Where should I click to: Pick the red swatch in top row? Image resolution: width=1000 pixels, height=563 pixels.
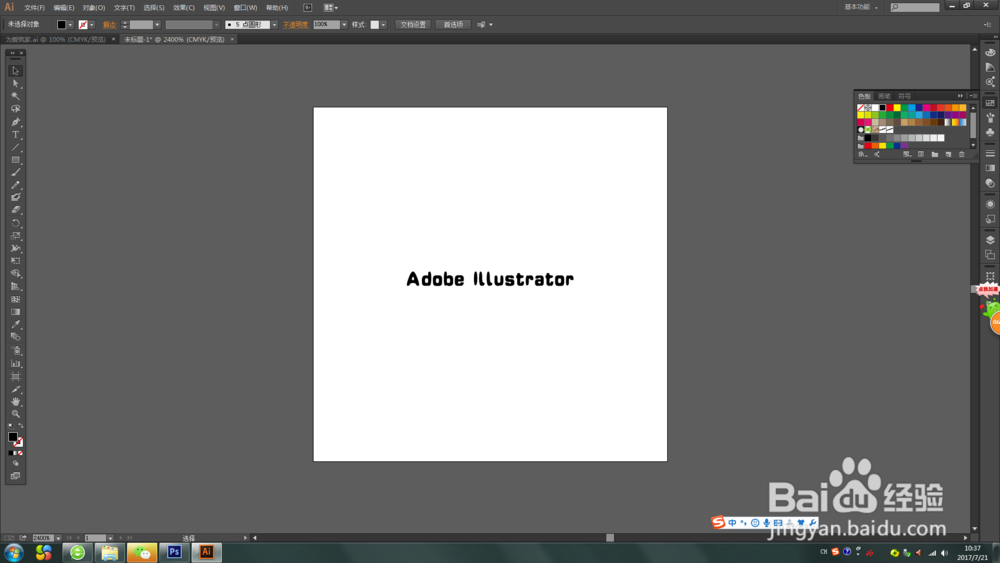(x=890, y=108)
